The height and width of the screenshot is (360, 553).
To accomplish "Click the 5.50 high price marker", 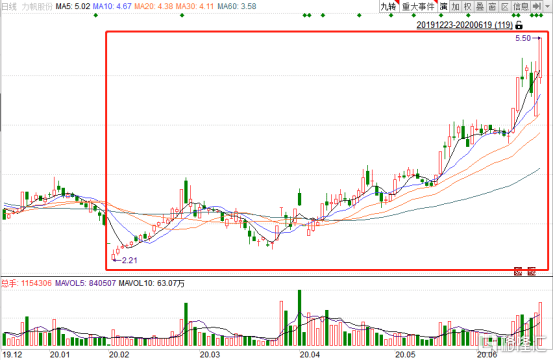I will tap(523, 38).
